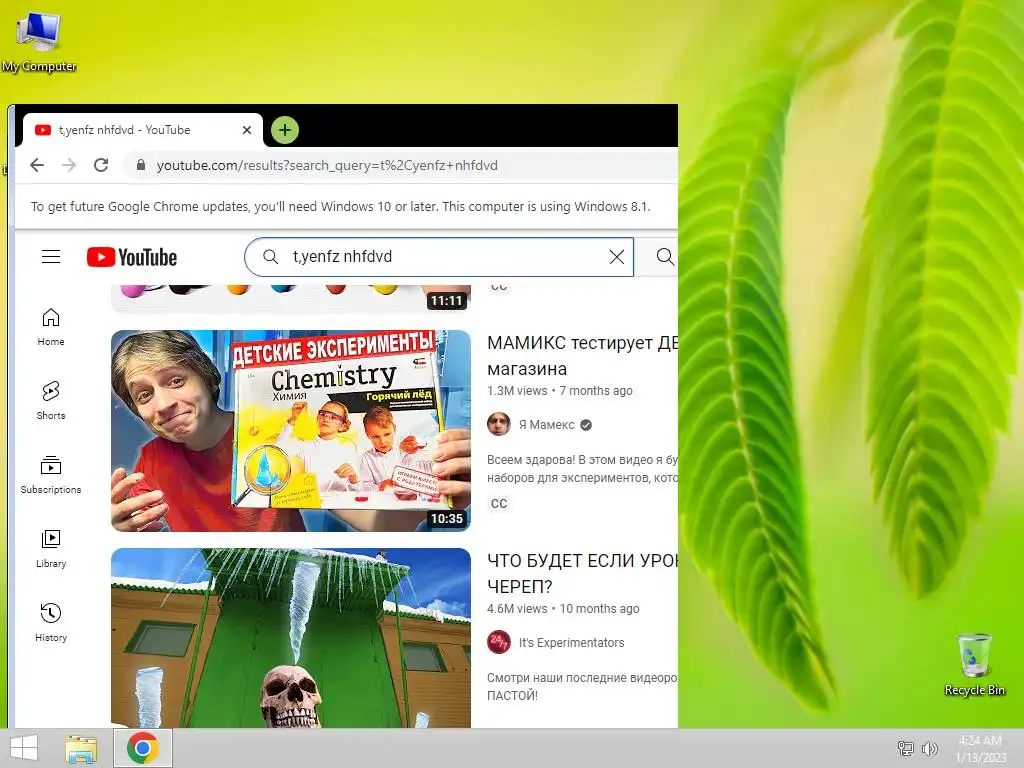The width and height of the screenshot is (1024, 768).
Task: Open channel 'It's Experimentators'
Action: coord(571,643)
